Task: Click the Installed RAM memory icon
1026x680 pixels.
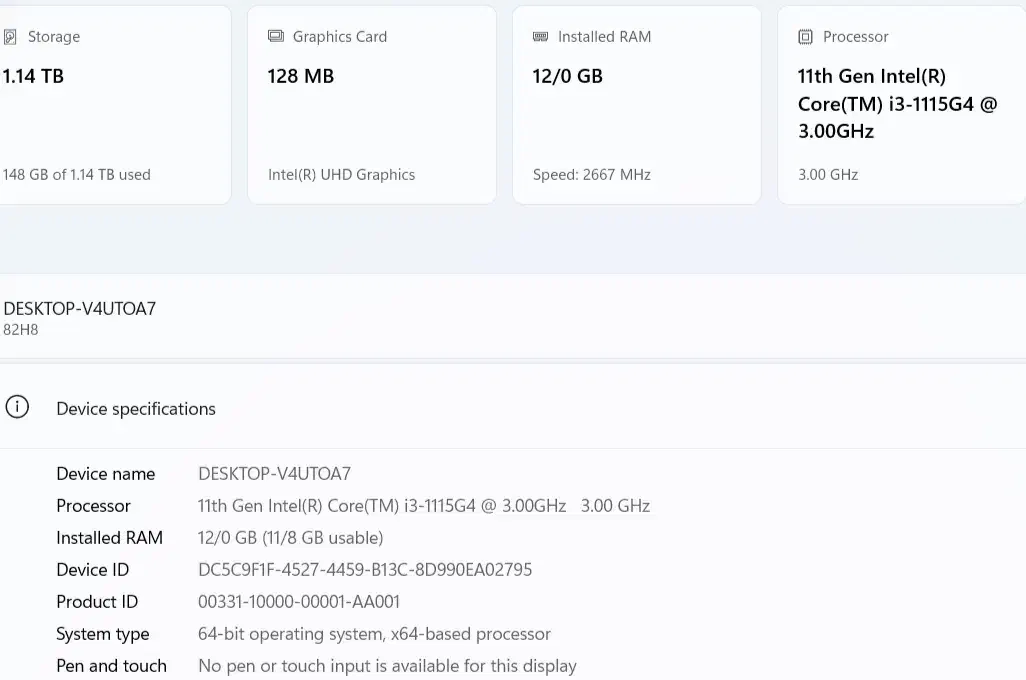Action: [x=541, y=37]
